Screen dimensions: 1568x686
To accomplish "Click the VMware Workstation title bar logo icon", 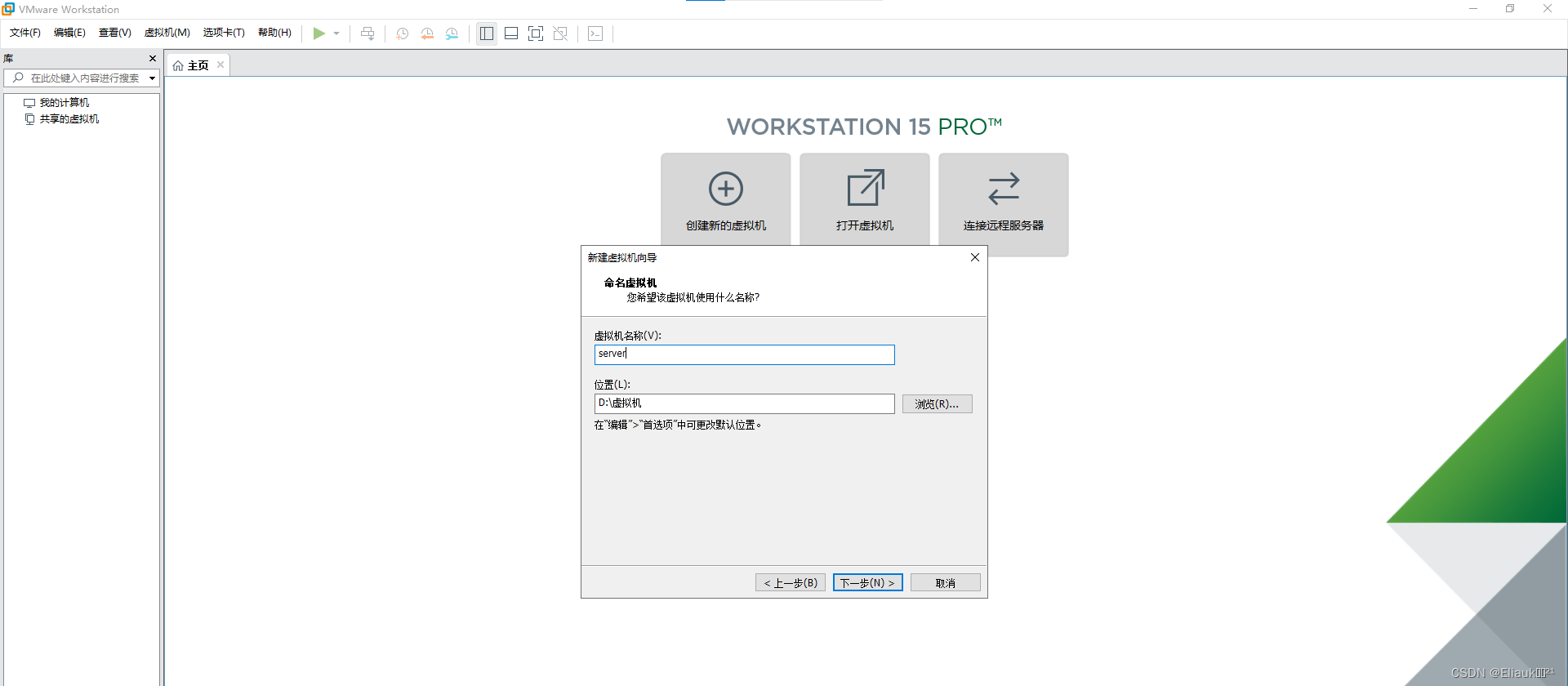I will point(8,9).
